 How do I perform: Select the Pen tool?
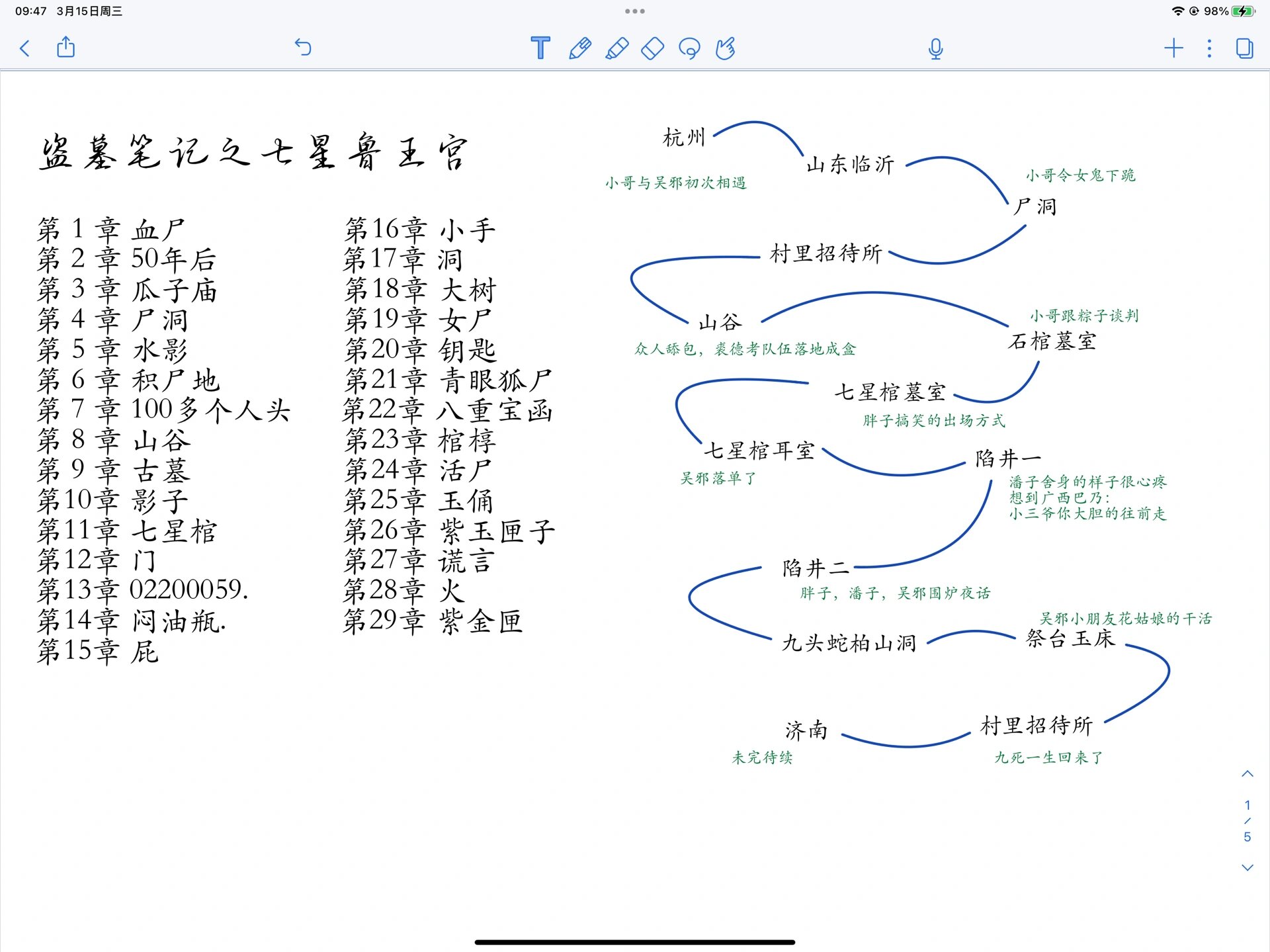pos(579,48)
